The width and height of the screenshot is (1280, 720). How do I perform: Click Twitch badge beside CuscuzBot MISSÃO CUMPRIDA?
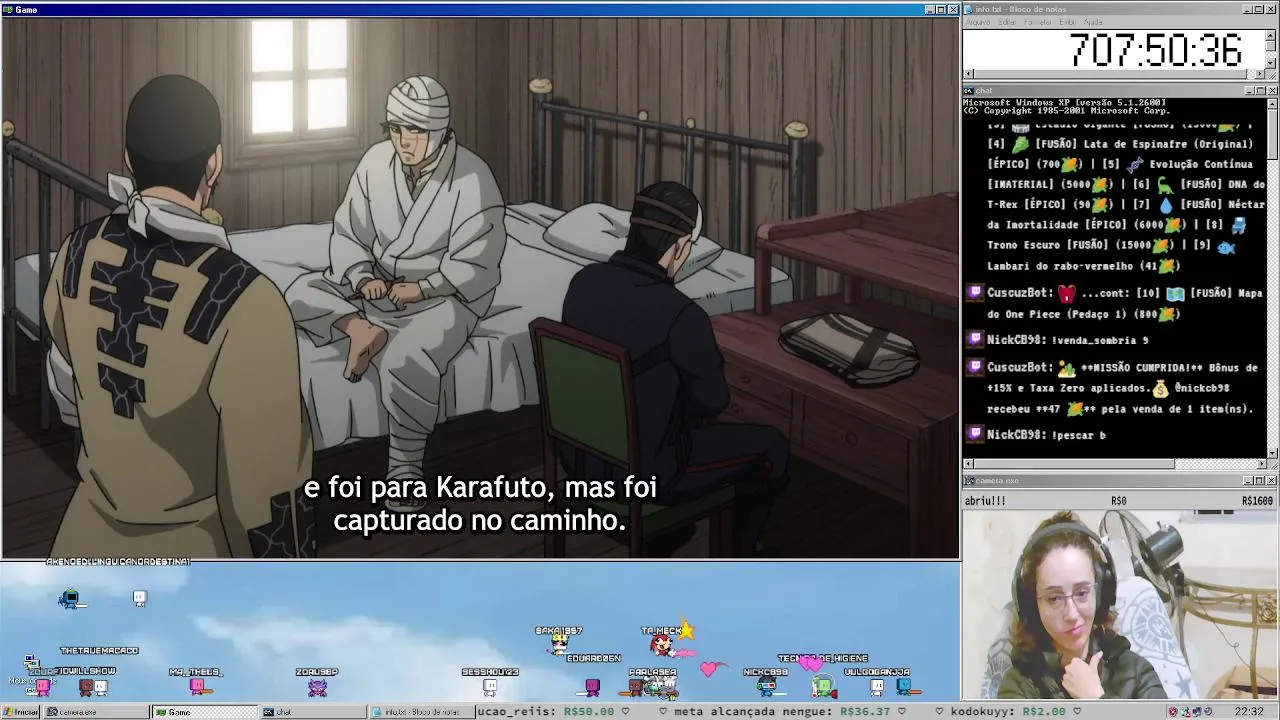pos(975,367)
